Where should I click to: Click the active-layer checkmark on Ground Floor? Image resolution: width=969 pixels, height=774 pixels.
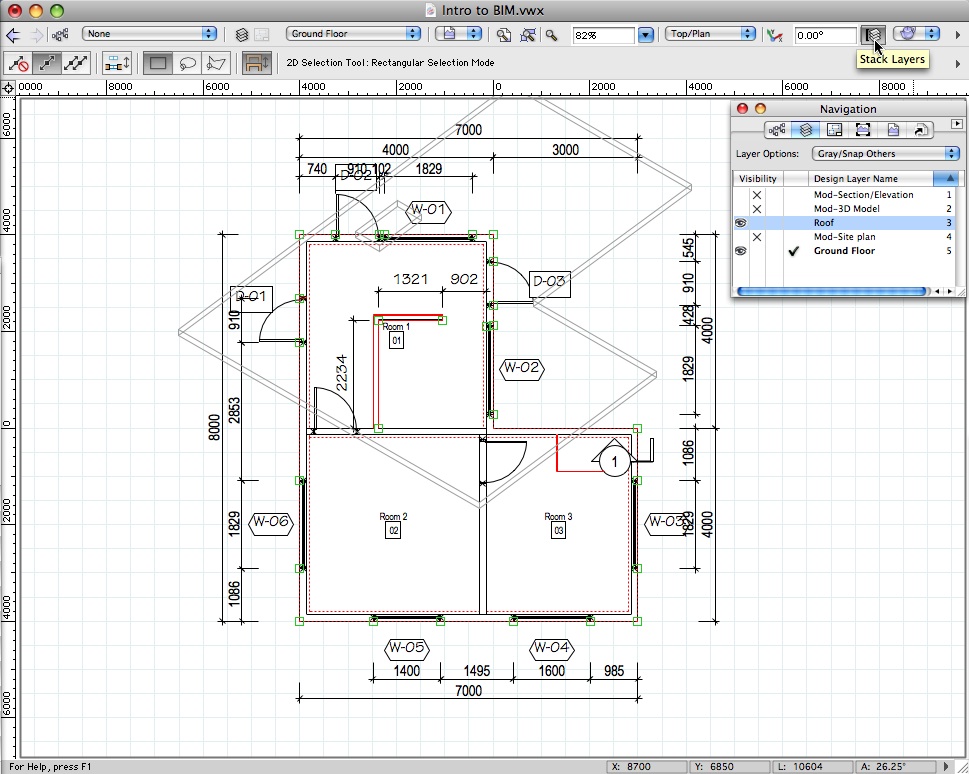click(794, 251)
